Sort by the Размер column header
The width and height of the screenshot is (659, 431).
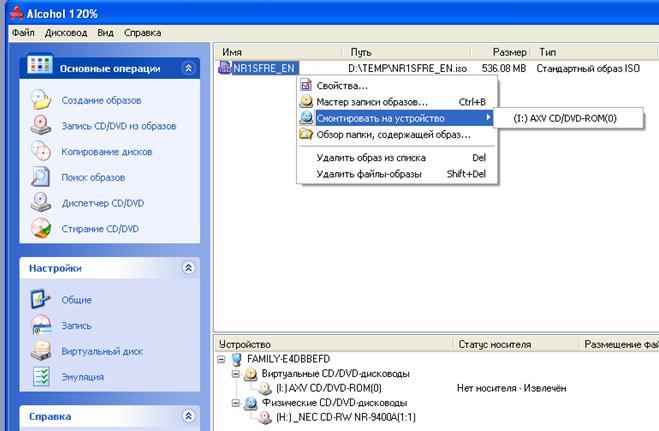click(501, 52)
